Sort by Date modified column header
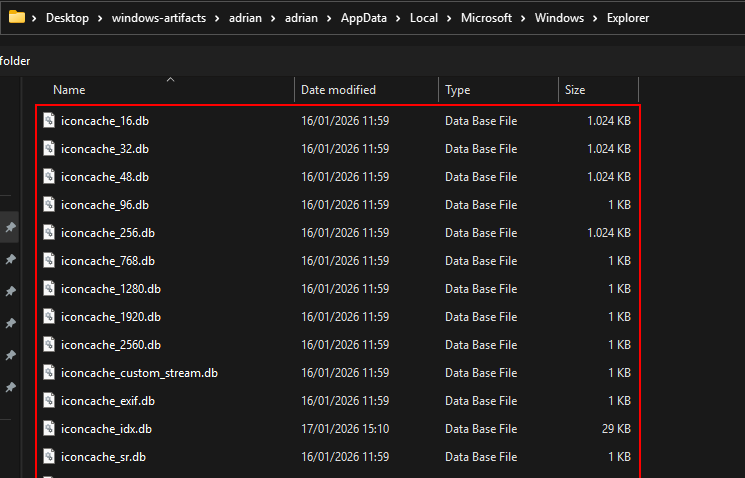 point(338,90)
